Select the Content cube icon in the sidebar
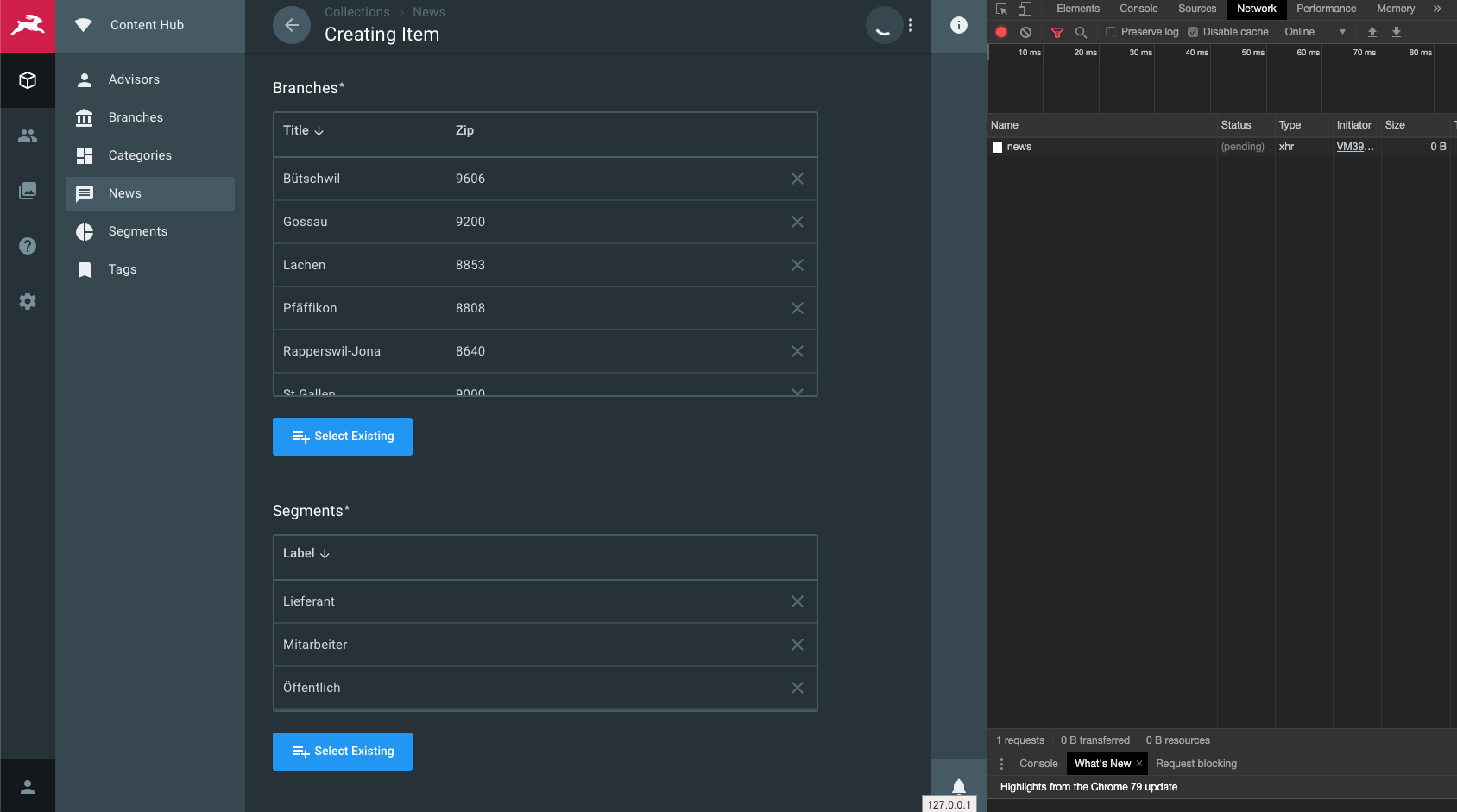Viewport: 1457px width, 812px height. point(28,80)
